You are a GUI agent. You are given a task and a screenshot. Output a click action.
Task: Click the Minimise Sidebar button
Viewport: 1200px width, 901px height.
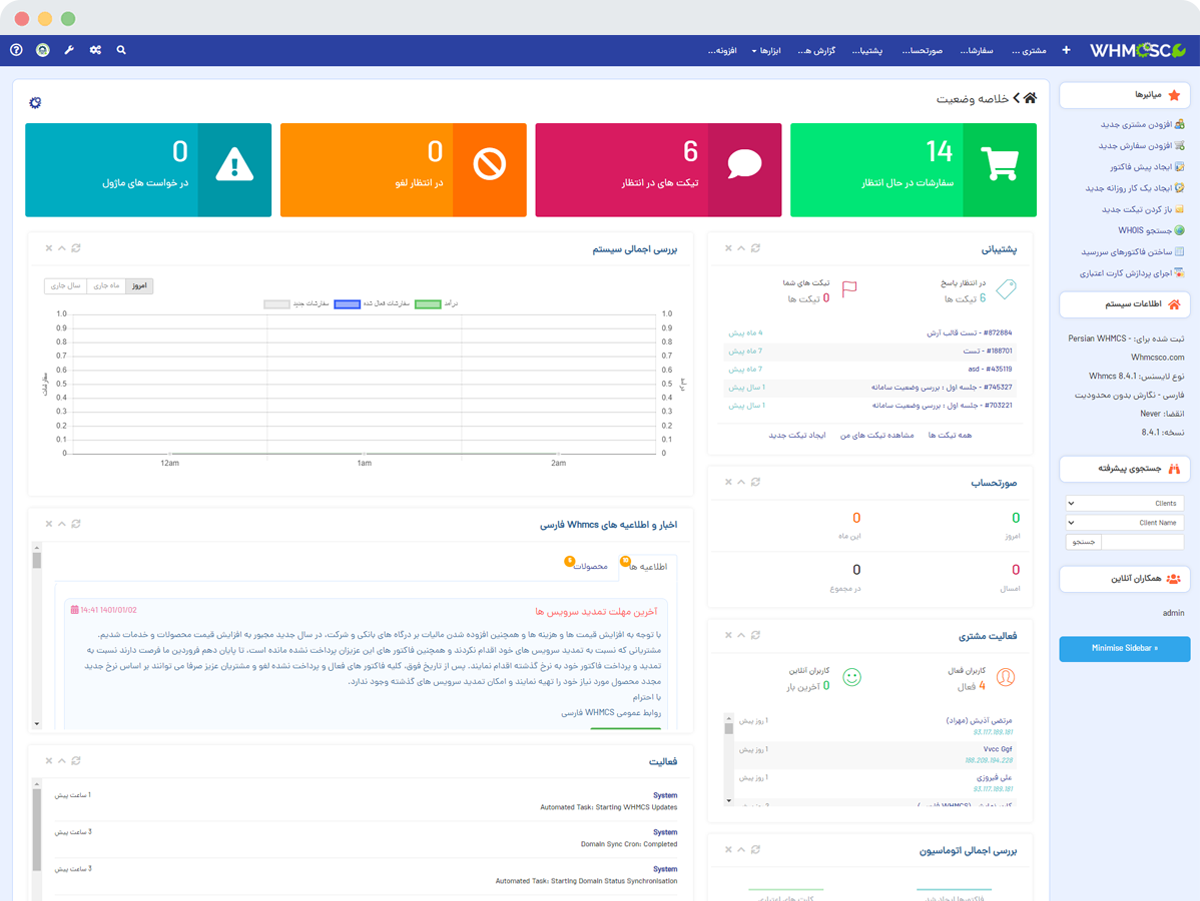1125,648
